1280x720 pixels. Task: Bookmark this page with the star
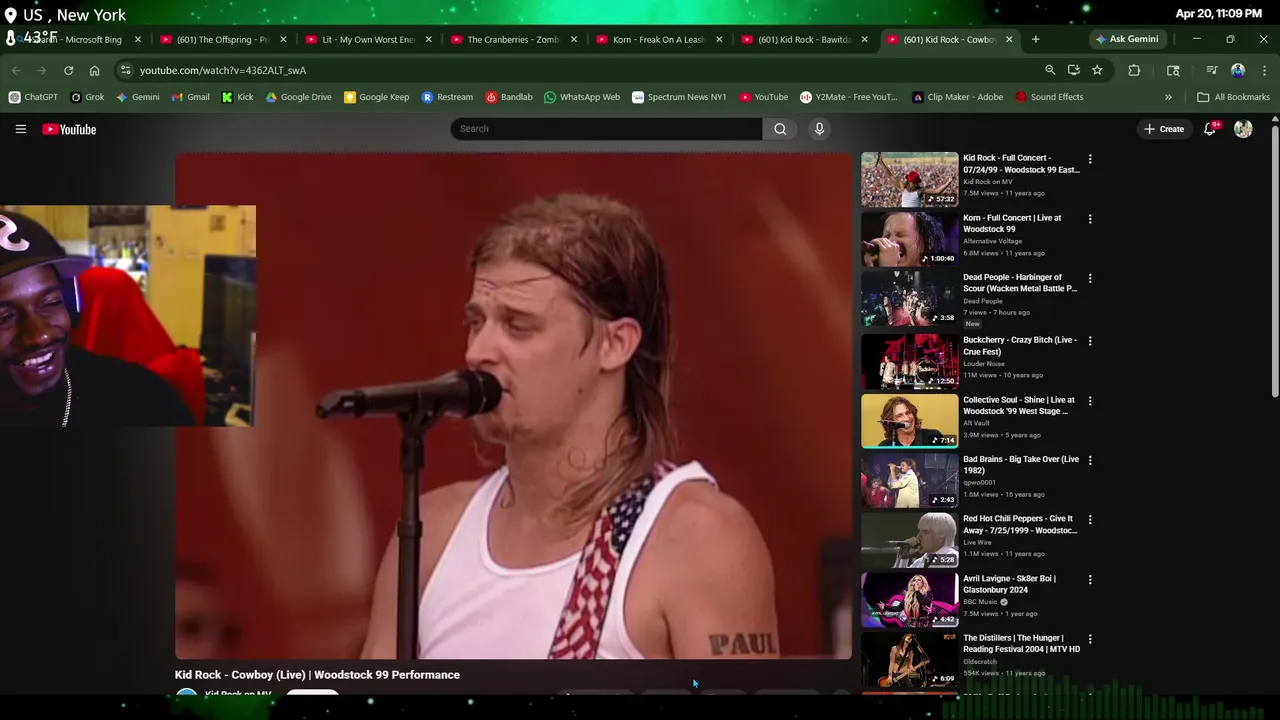click(1097, 70)
